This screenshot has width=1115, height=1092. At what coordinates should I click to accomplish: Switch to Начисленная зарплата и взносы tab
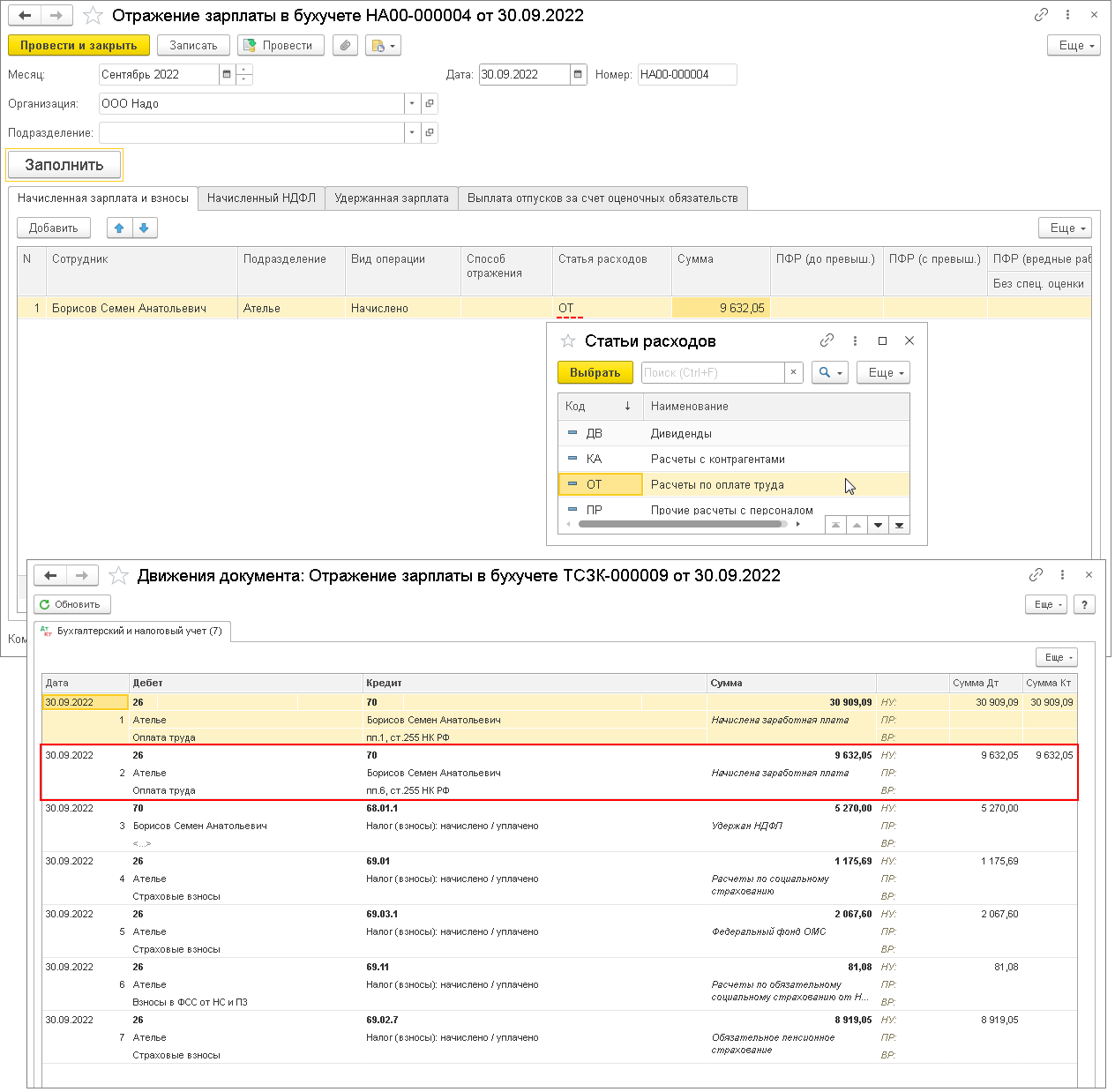point(102,198)
